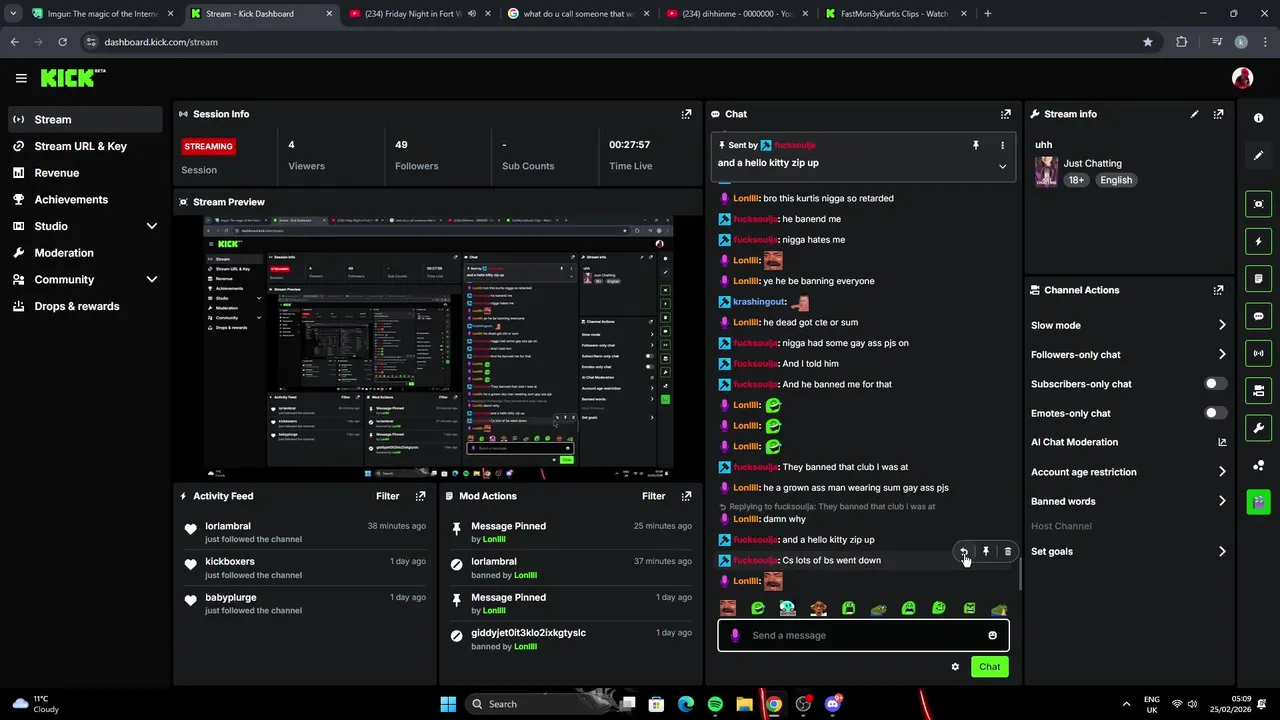
Task: Click the Send a message field
Action: point(863,635)
